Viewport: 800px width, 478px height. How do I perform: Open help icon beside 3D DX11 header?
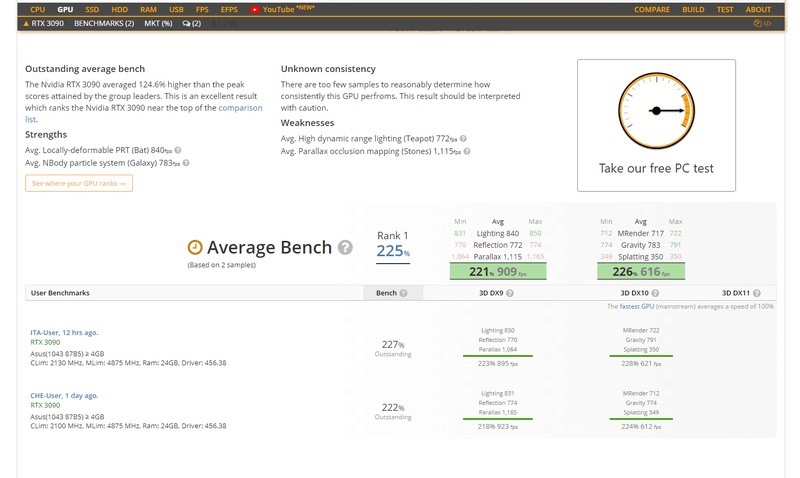757,293
